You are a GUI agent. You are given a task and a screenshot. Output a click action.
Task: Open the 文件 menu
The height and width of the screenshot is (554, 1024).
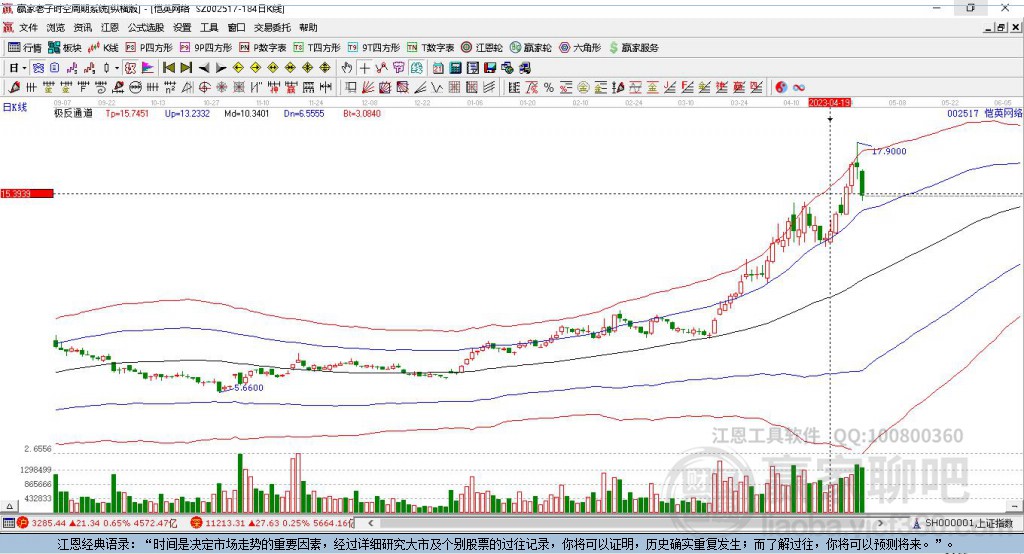[x=28, y=27]
